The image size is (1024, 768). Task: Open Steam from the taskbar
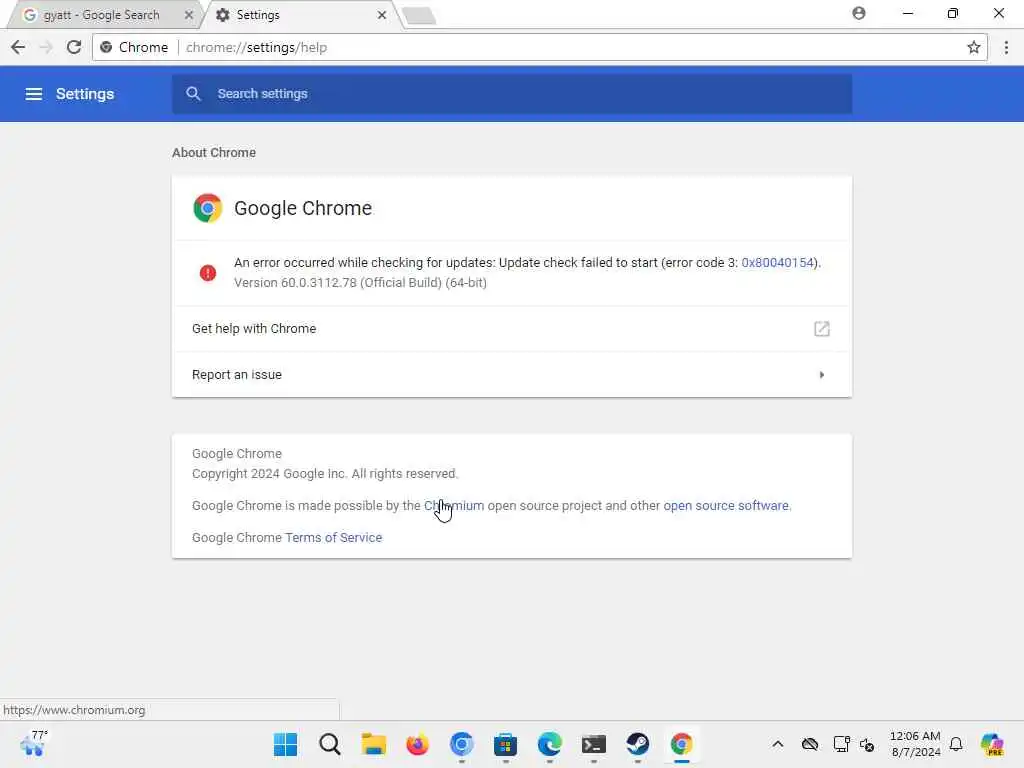[637, 744]
